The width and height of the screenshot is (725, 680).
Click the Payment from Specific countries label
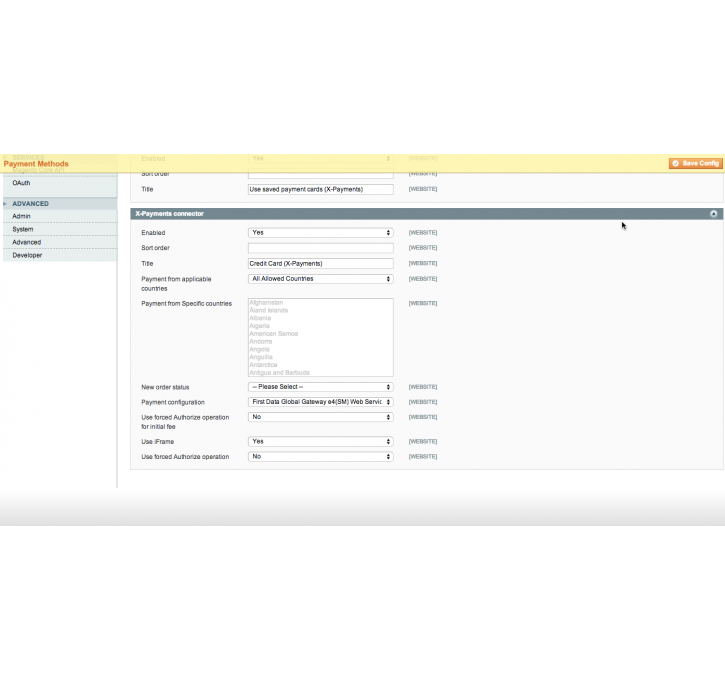coord(186,304)
